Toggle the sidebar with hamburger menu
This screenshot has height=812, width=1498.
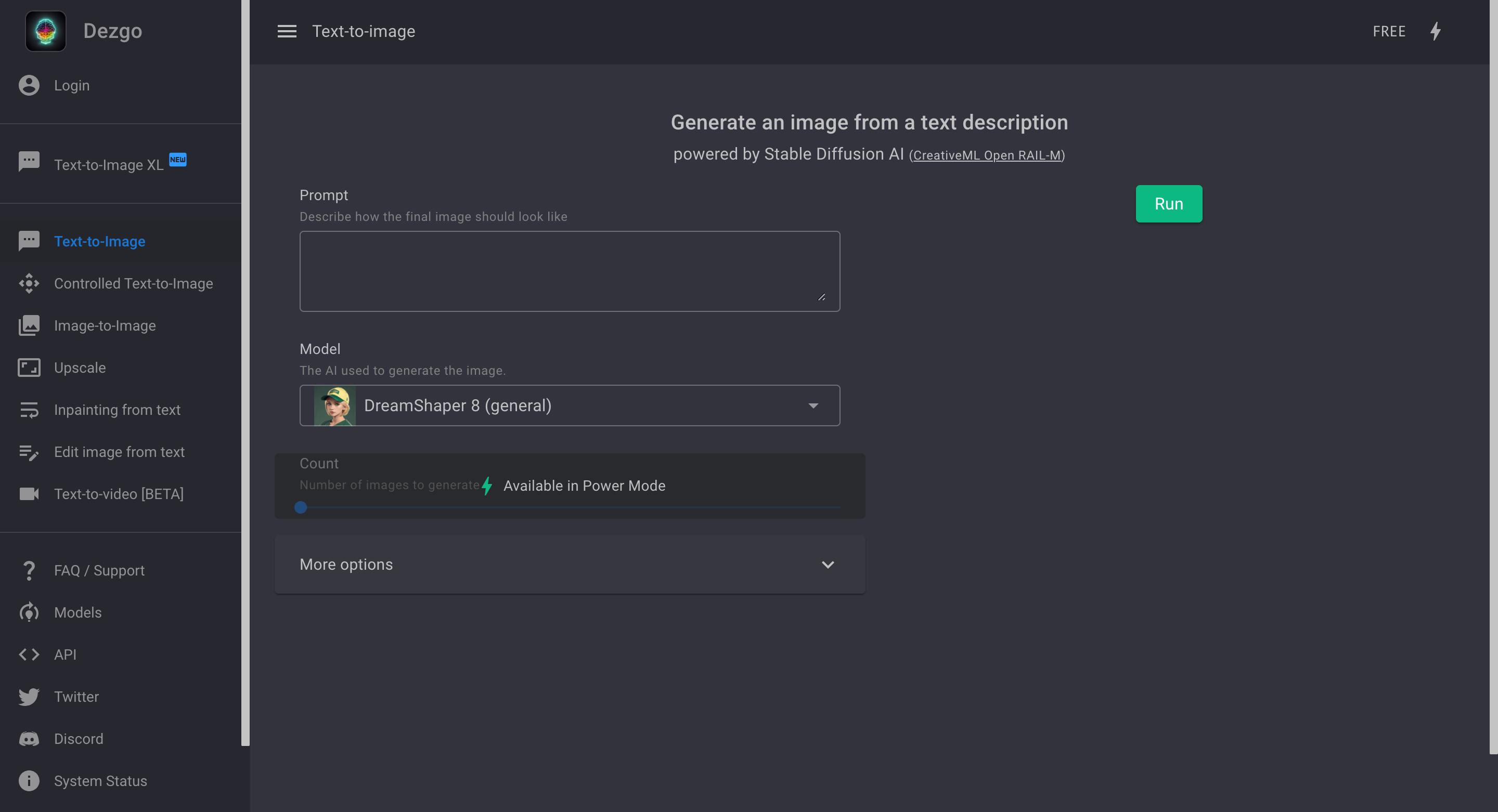(x=287, y=31)
